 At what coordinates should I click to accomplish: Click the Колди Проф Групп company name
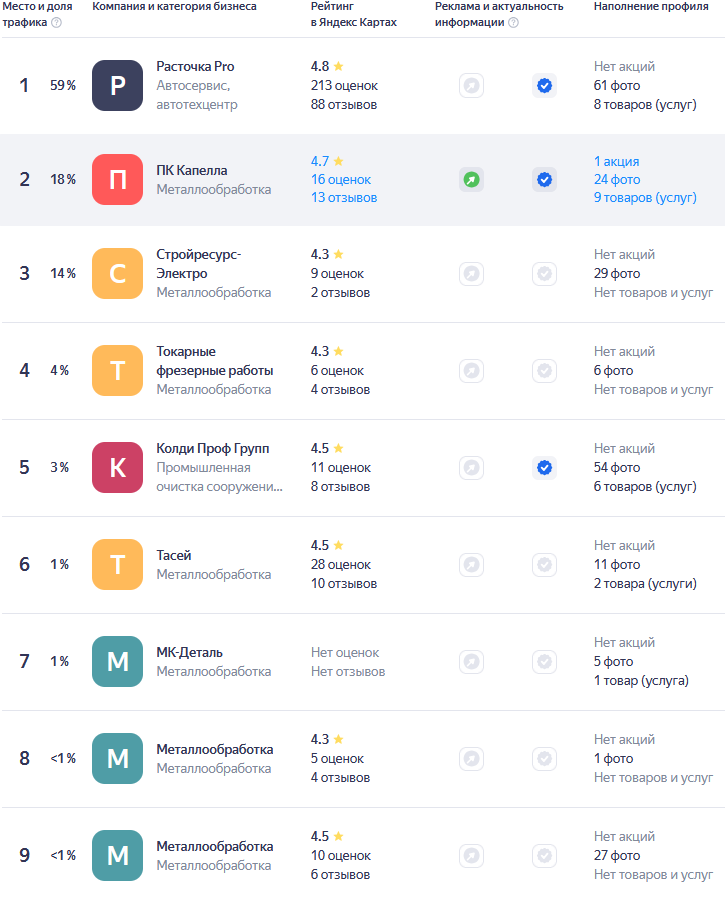pos(212,448)
